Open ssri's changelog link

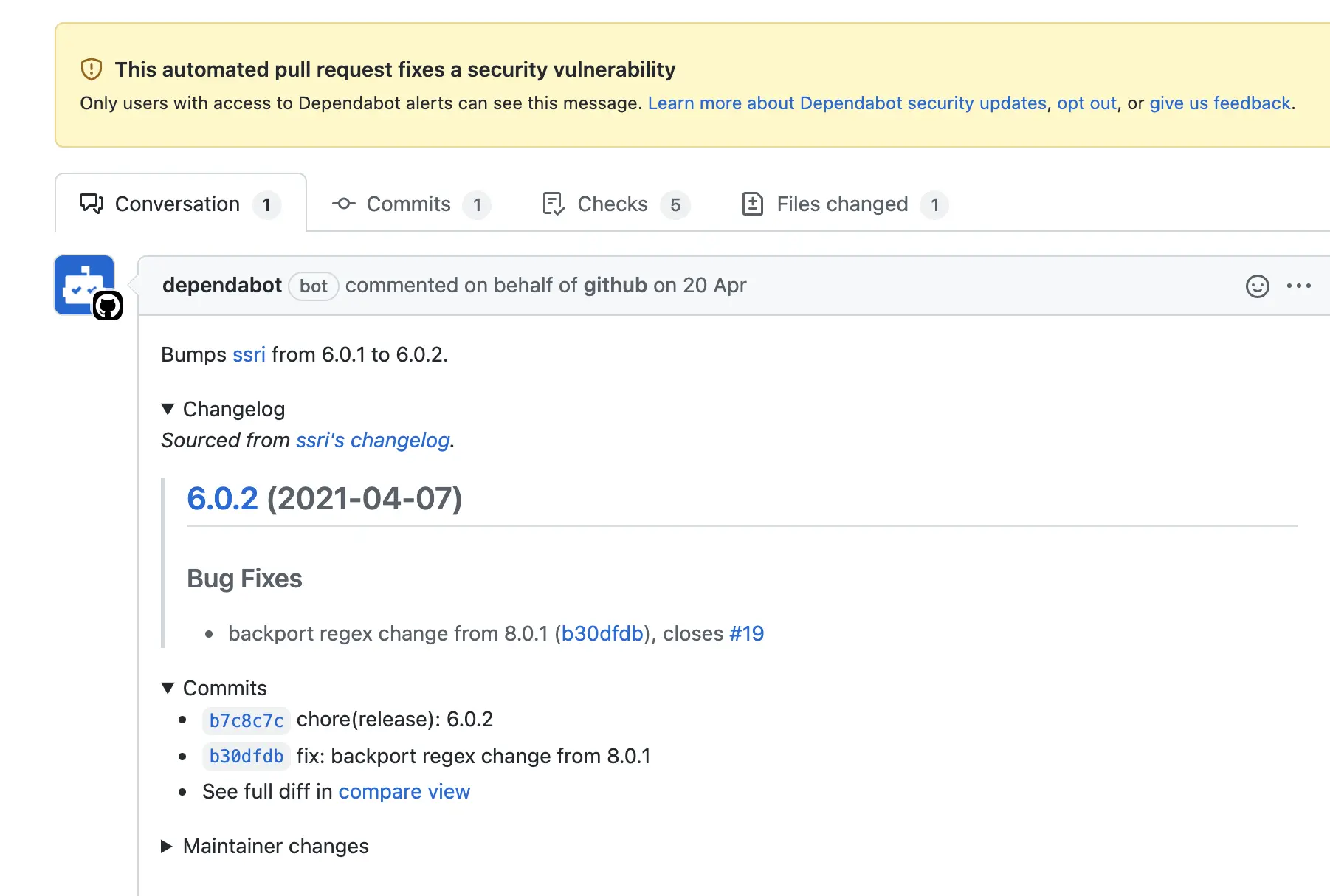373,441
